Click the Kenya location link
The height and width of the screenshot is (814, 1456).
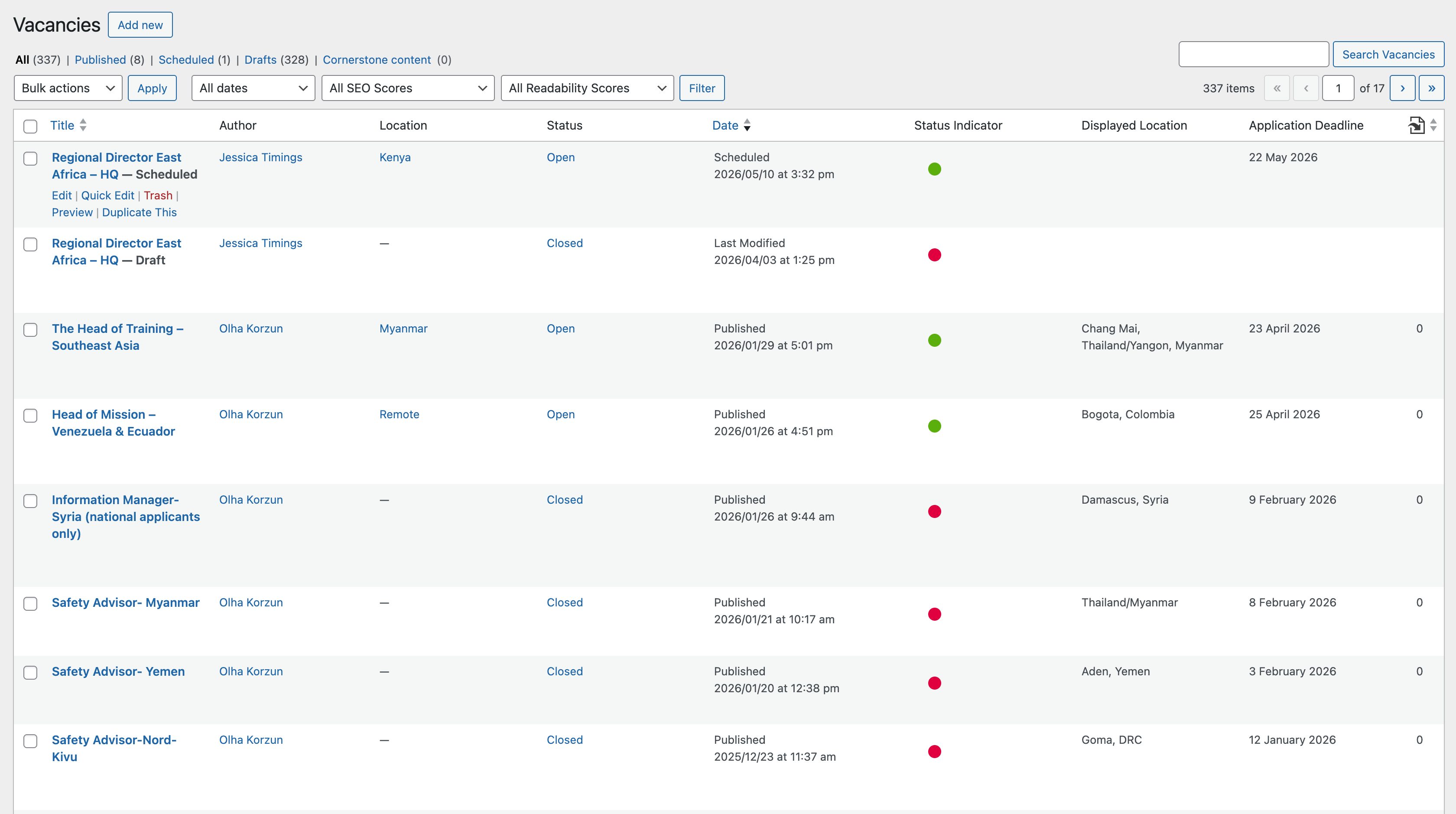point(394,157)
